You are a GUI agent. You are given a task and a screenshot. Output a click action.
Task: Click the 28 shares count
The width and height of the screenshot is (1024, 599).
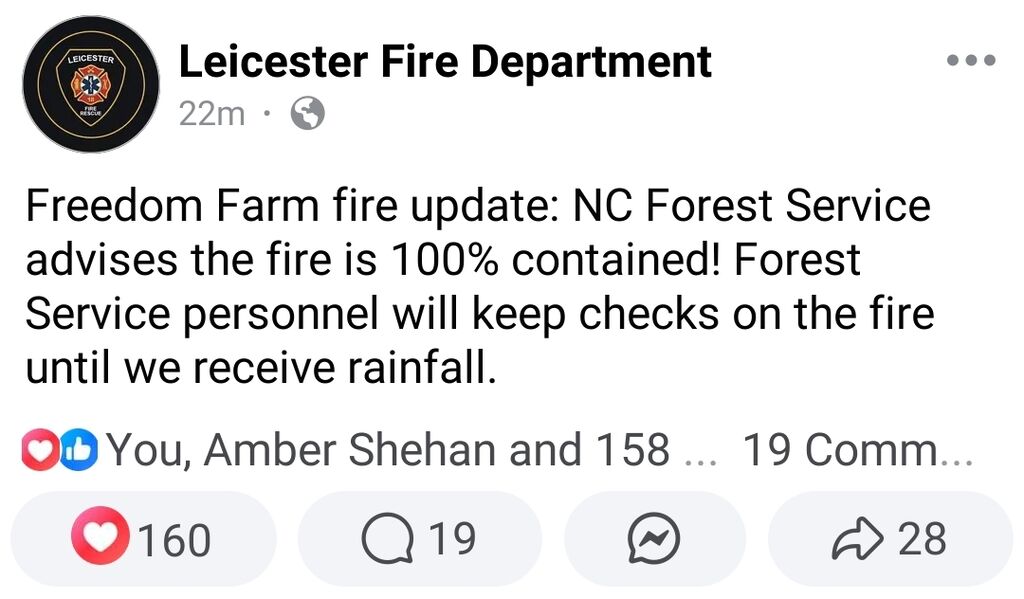[x=922, y=538]
